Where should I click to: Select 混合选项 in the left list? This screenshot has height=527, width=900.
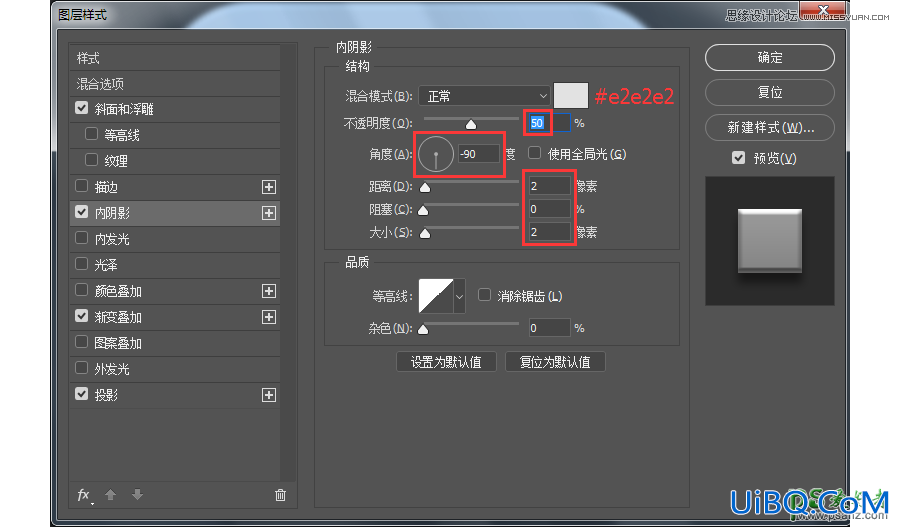tap(174, 84)
